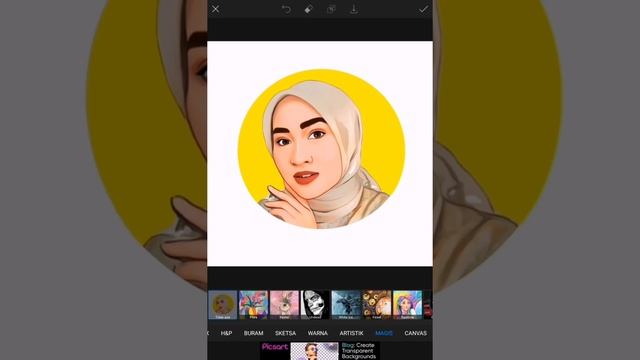
Task: Switch to the WARNA tab
Action: [x=318, y=333]
